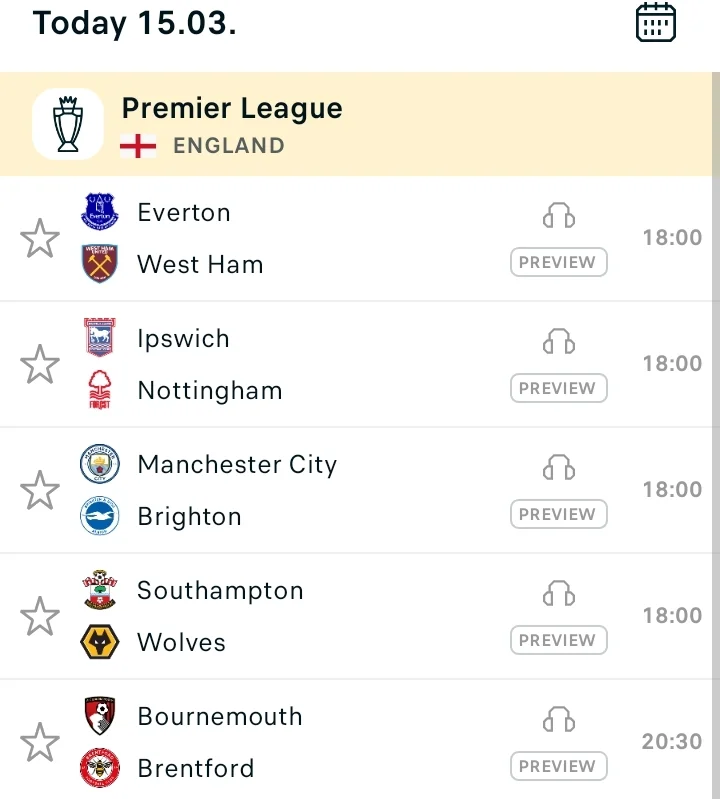Open audio commentary for Ipswich vs Nottingham
720x799 pixels.
(559, 341)
